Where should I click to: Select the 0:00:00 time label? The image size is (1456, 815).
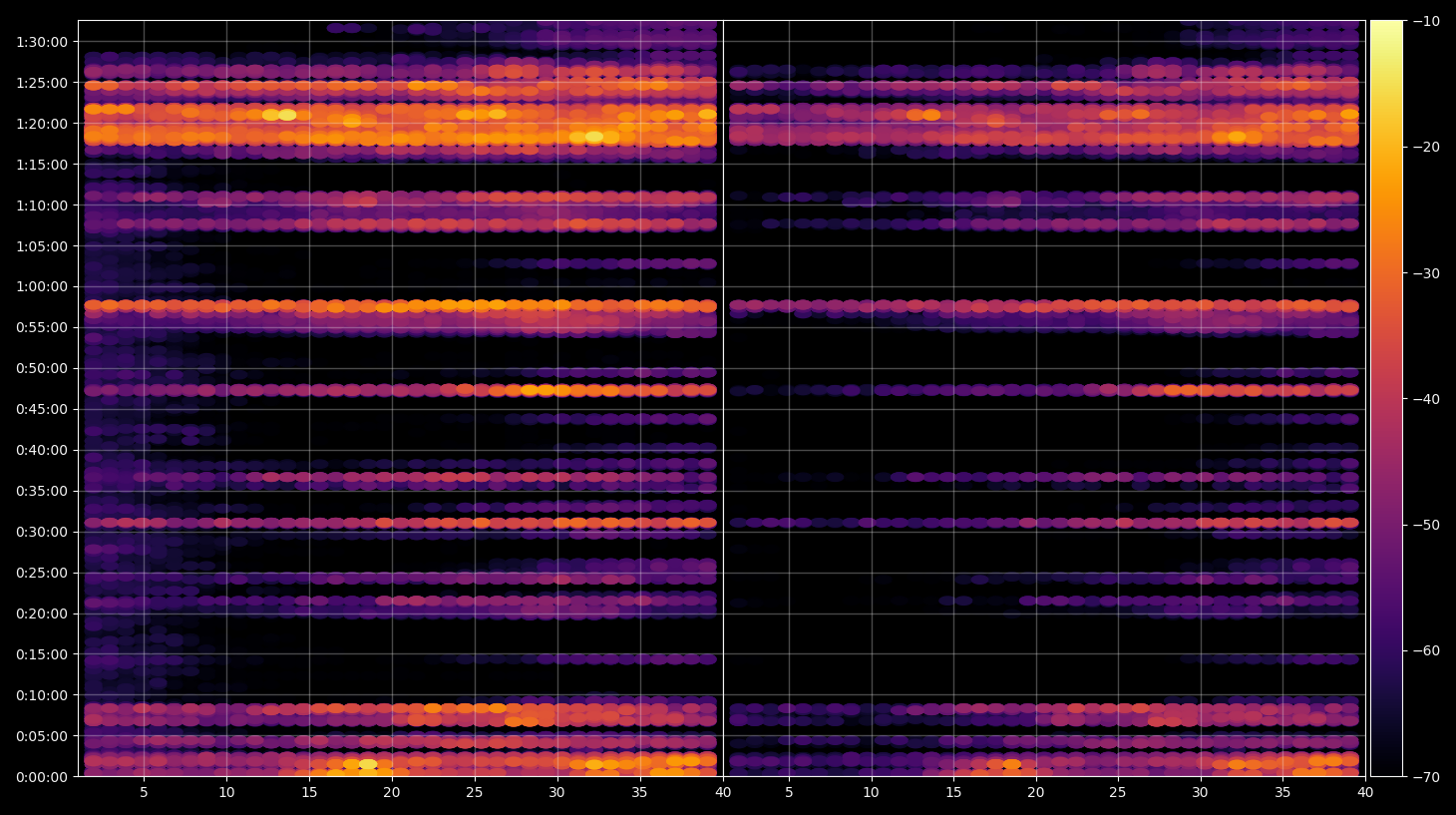[x=42, y=777]
